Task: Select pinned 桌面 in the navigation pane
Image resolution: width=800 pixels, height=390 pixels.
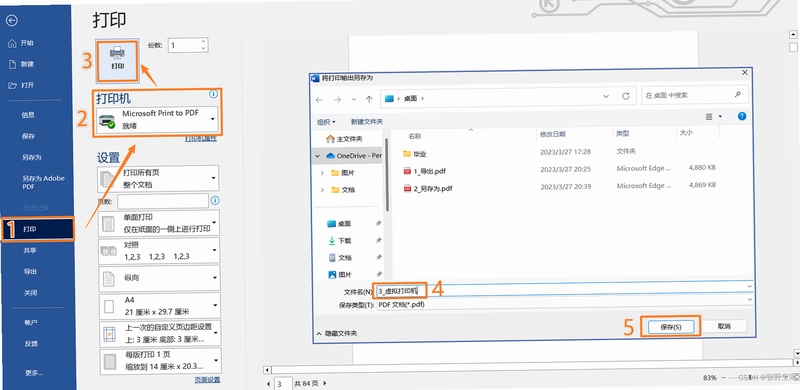Action: 339,224
